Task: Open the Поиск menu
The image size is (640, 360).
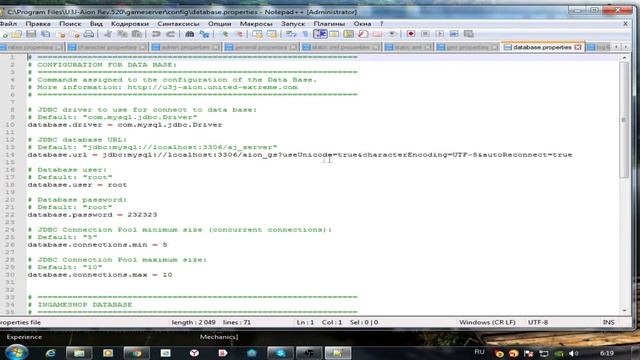Action: point(70,24)
